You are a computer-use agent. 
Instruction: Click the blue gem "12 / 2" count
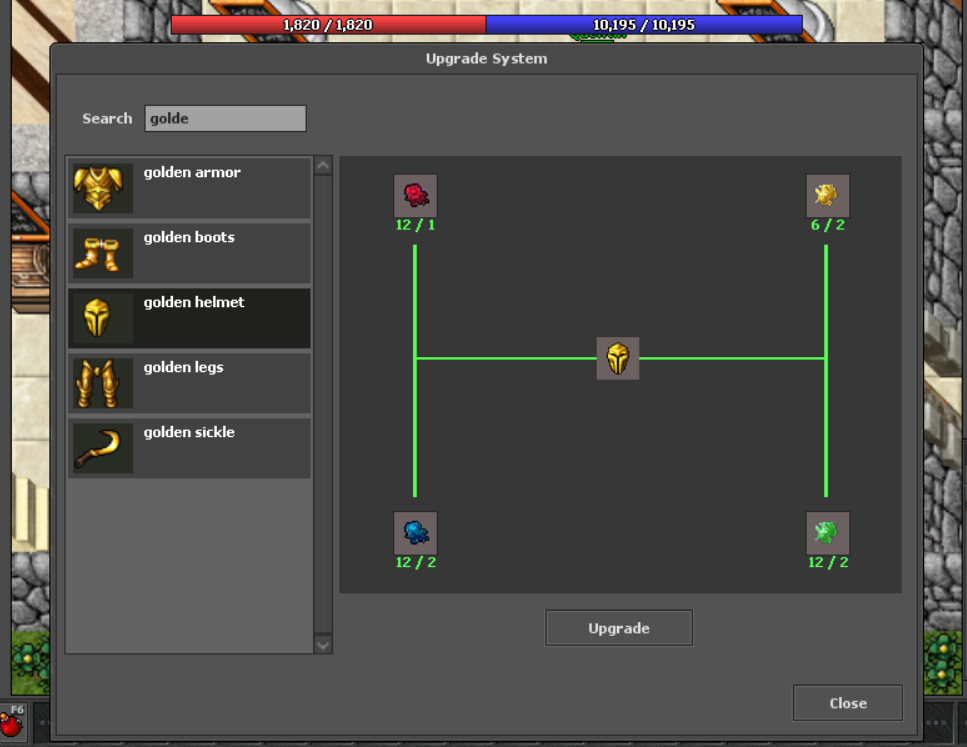(416, 563)
